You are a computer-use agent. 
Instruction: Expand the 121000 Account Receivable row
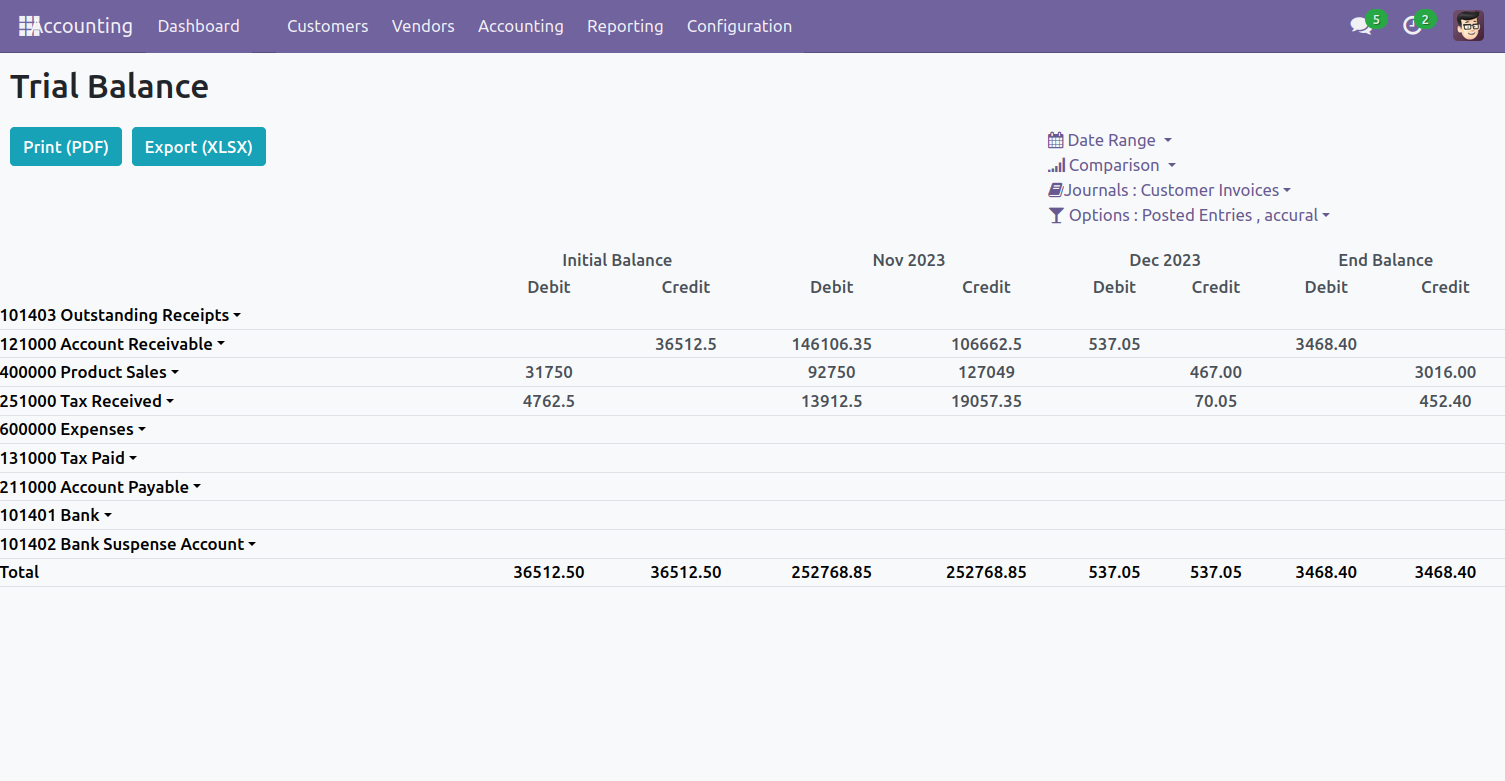click(112, 344)
